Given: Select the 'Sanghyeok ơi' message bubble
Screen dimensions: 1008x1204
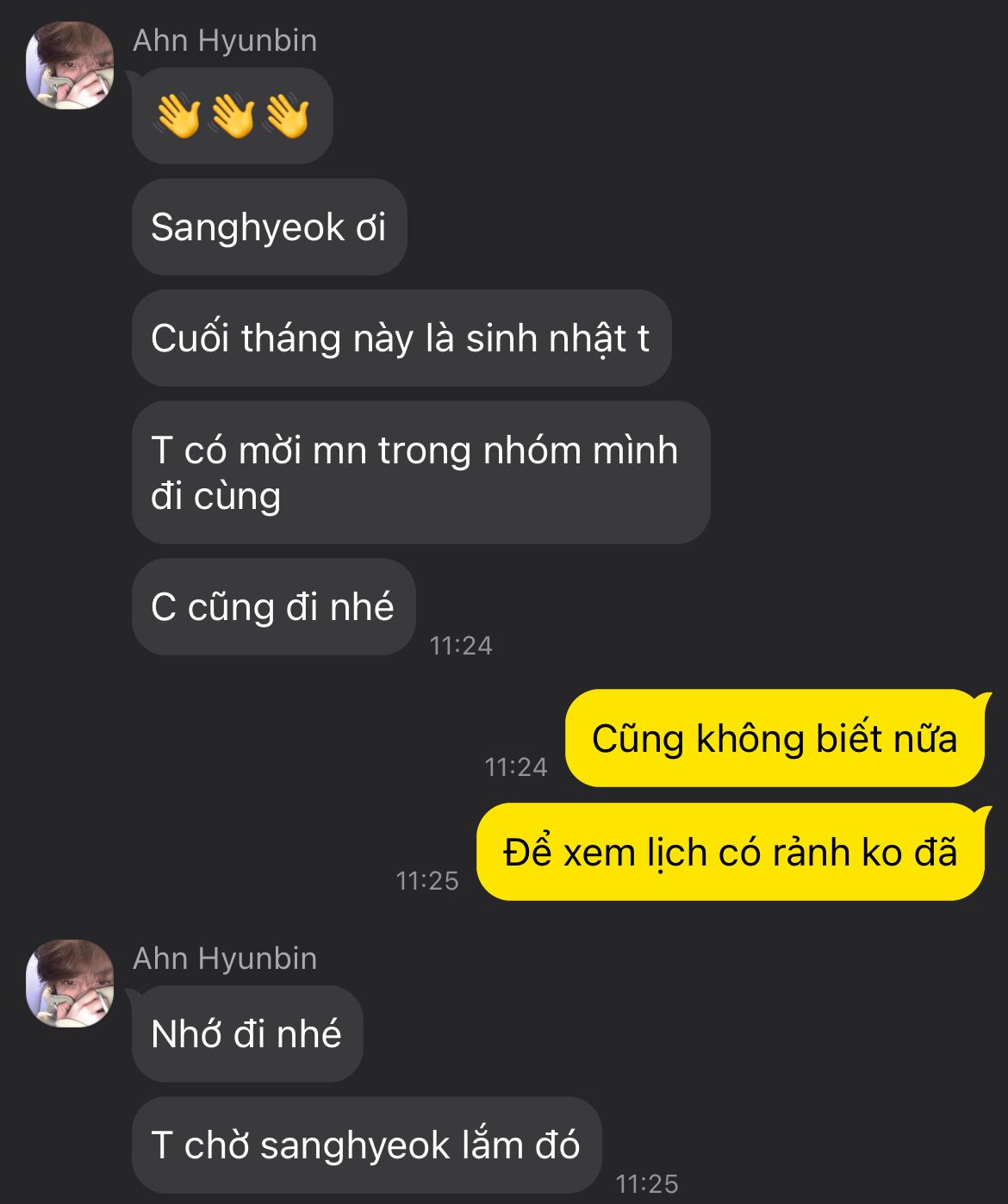Looking at the screenshot, I should [269, 227].
